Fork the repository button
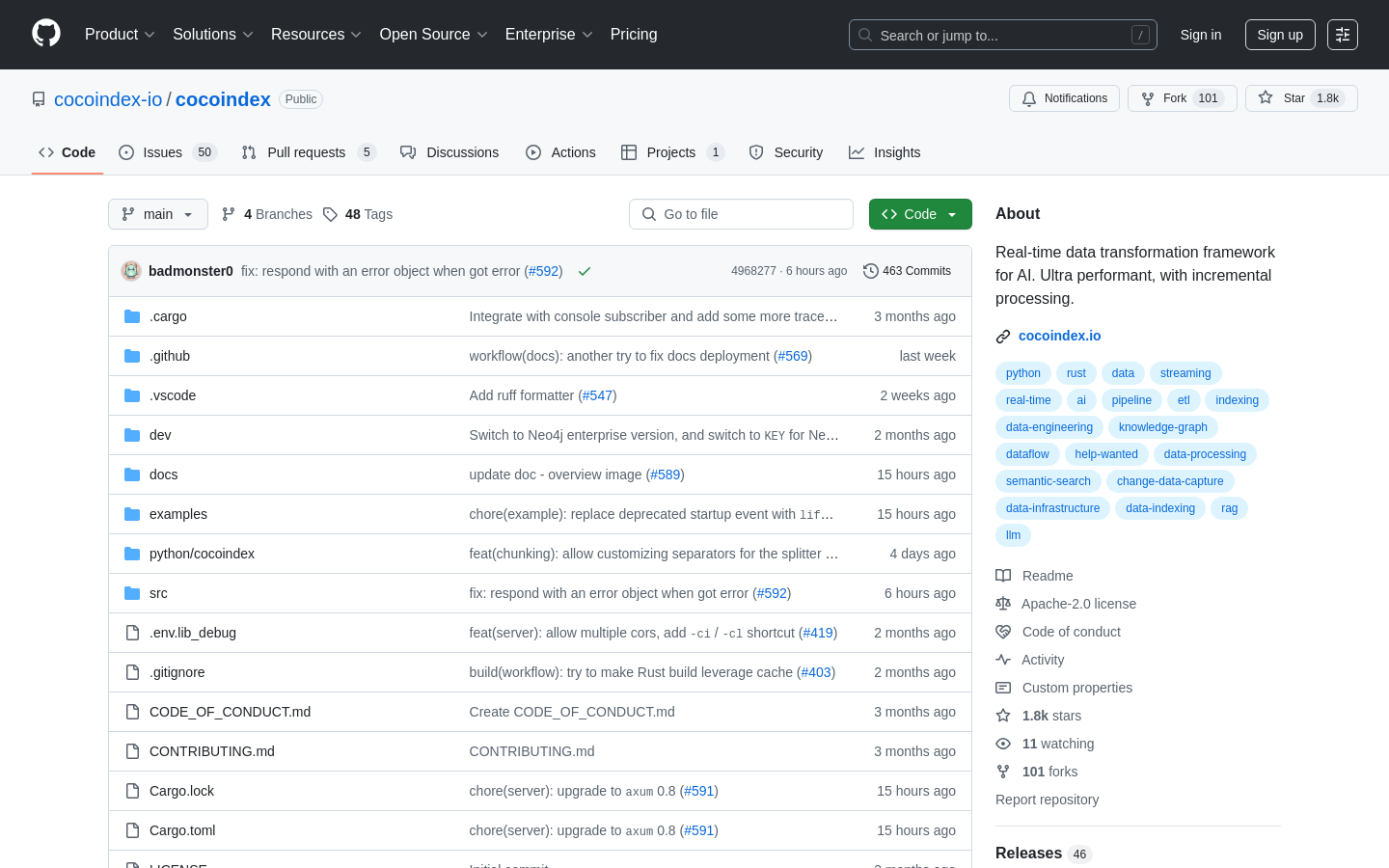Image resolution: width=1389 pixels, height=868 pixels. [1183, 98]
